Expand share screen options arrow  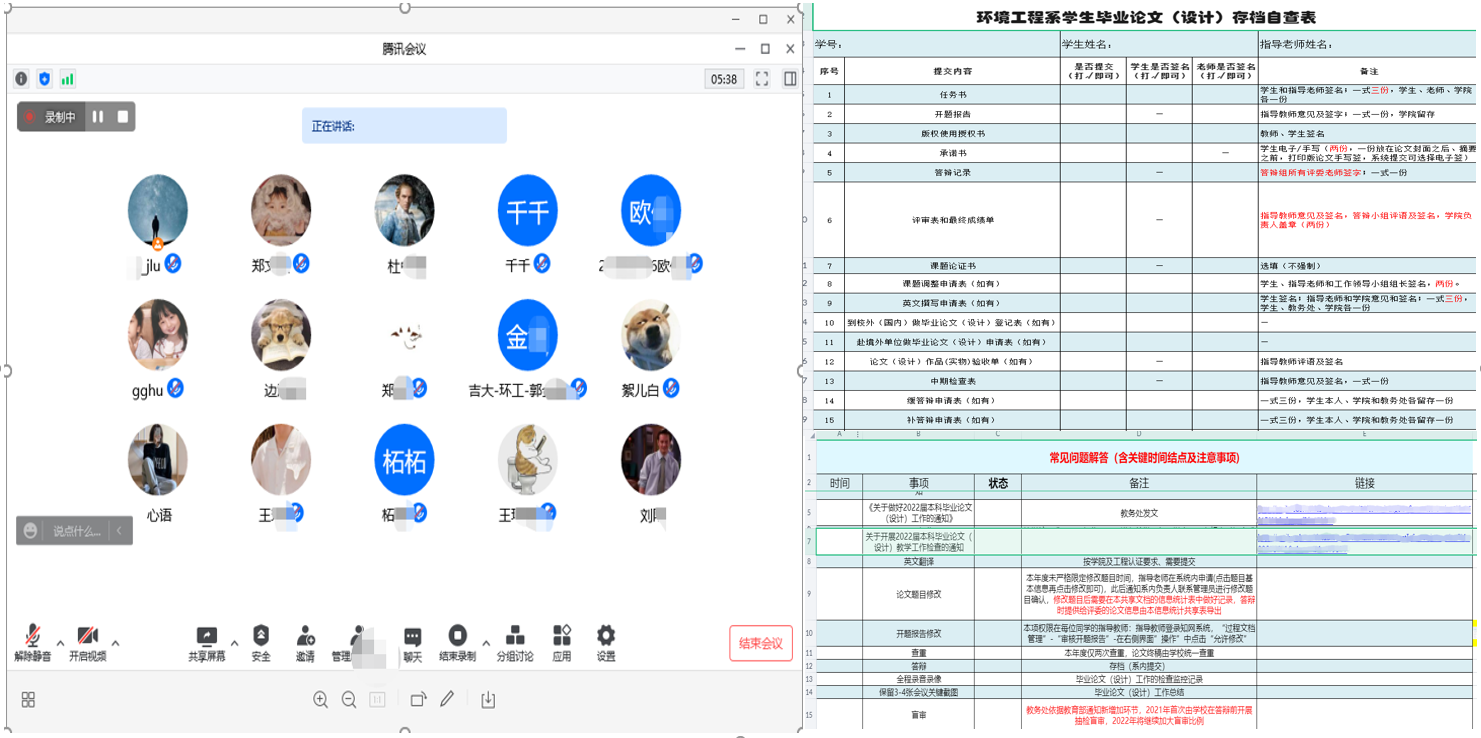coord(235,643)
